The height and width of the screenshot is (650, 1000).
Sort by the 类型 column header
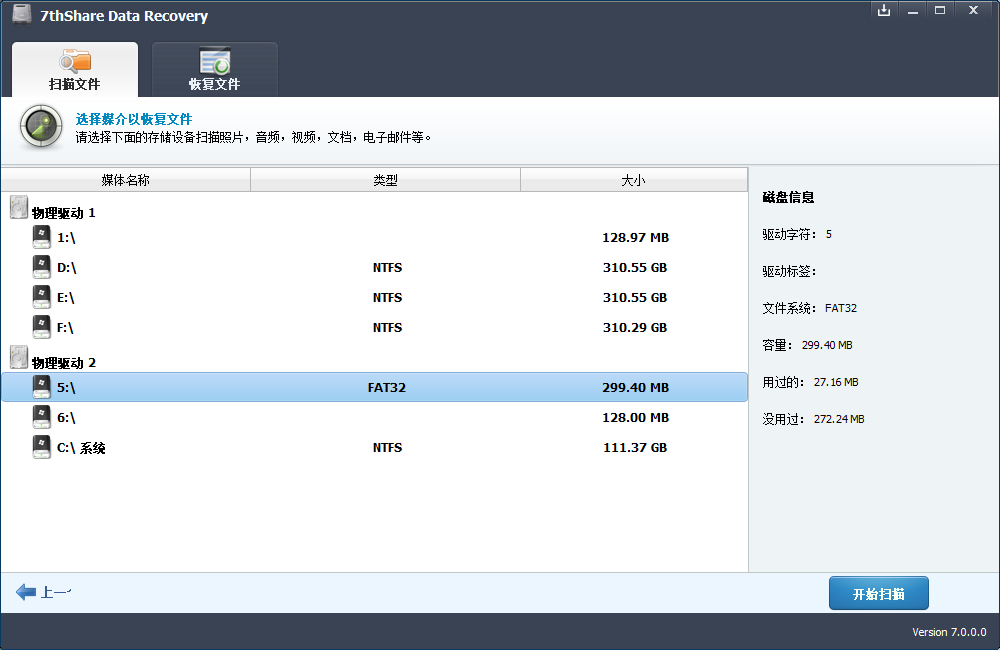pyautogui.click(x=385, y=180)
